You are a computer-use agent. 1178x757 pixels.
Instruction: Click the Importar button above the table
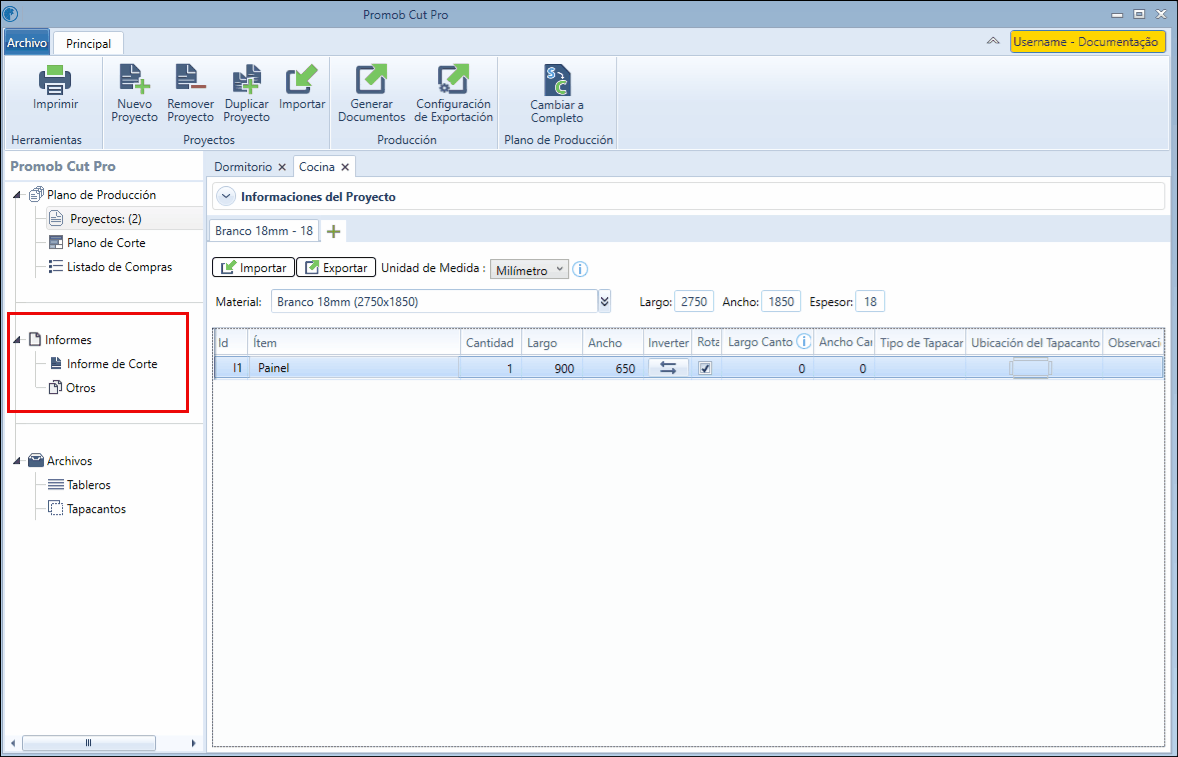(253, 267)
